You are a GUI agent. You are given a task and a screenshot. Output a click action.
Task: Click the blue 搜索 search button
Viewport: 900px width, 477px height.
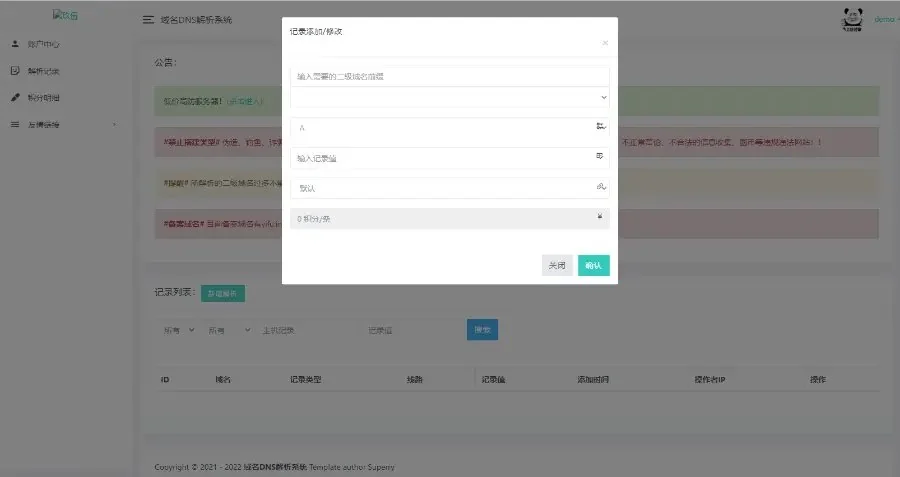coord(482,329)
